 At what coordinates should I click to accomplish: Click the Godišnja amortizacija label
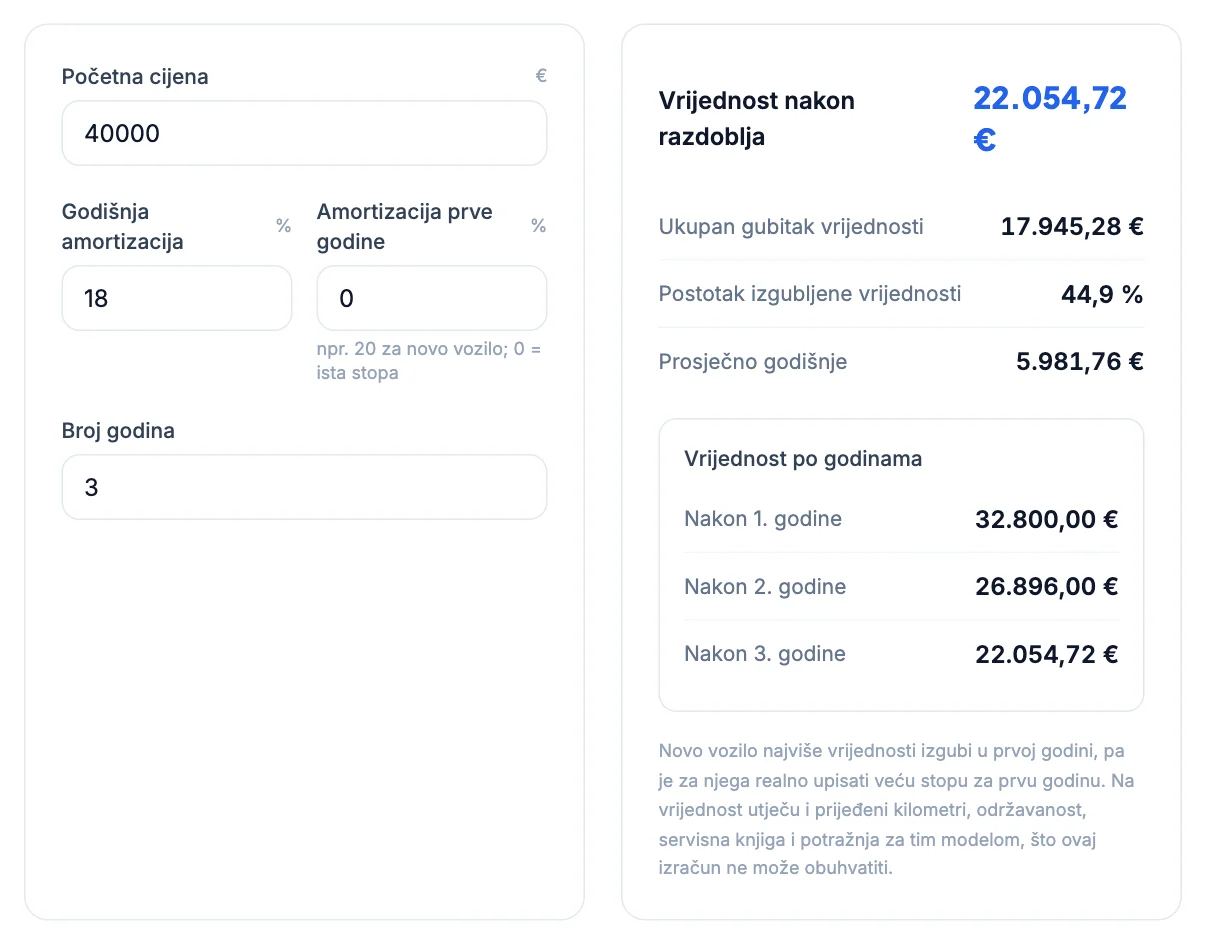[x=123, y=226]
